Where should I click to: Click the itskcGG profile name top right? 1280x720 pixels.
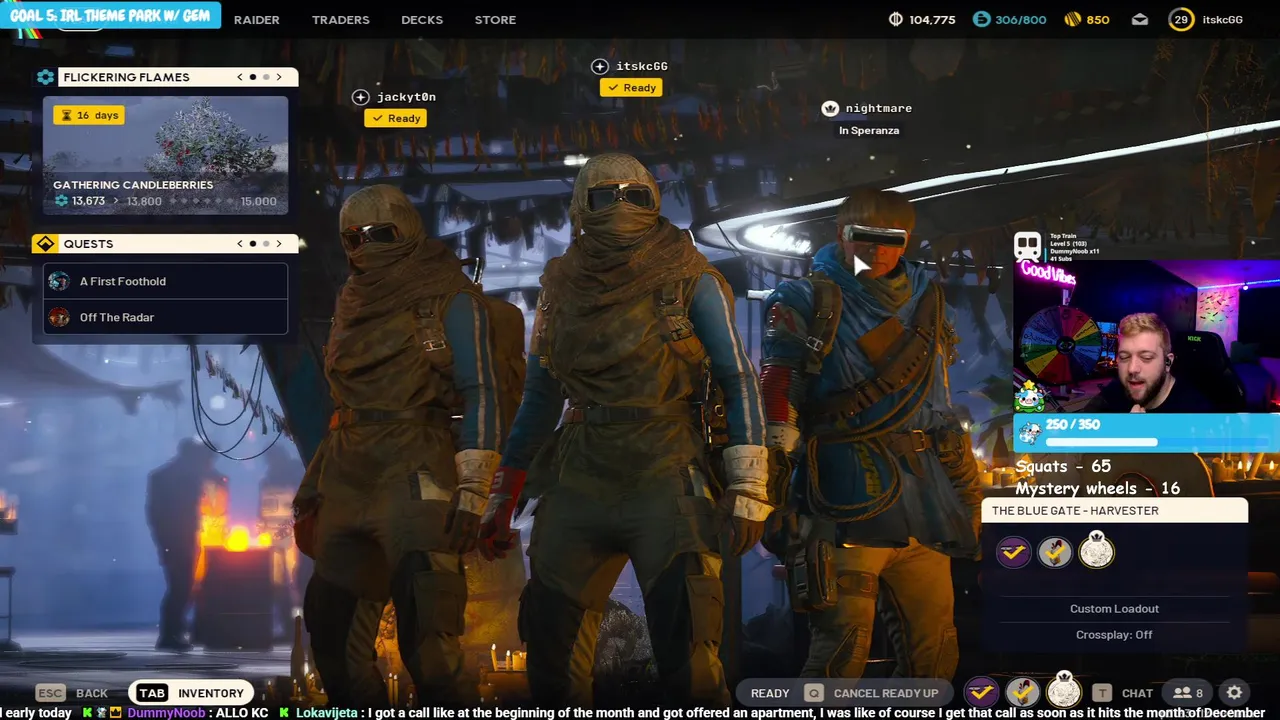[x=1222, y=19]
